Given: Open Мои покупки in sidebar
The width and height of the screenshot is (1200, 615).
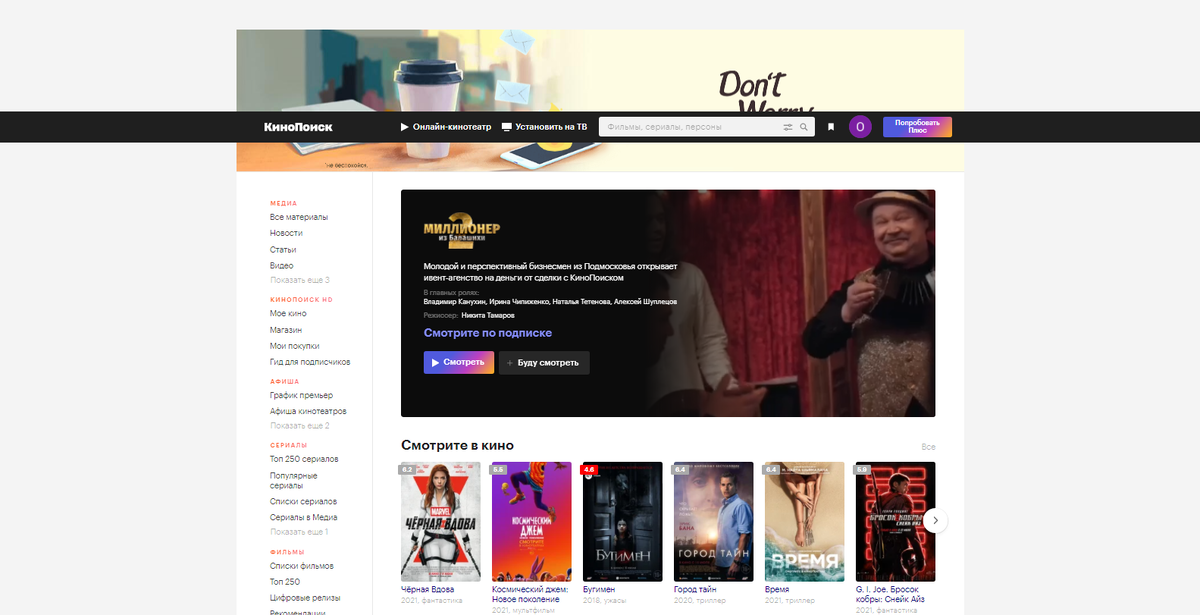Looking at the screenshot, I should [x=294, y=346].
